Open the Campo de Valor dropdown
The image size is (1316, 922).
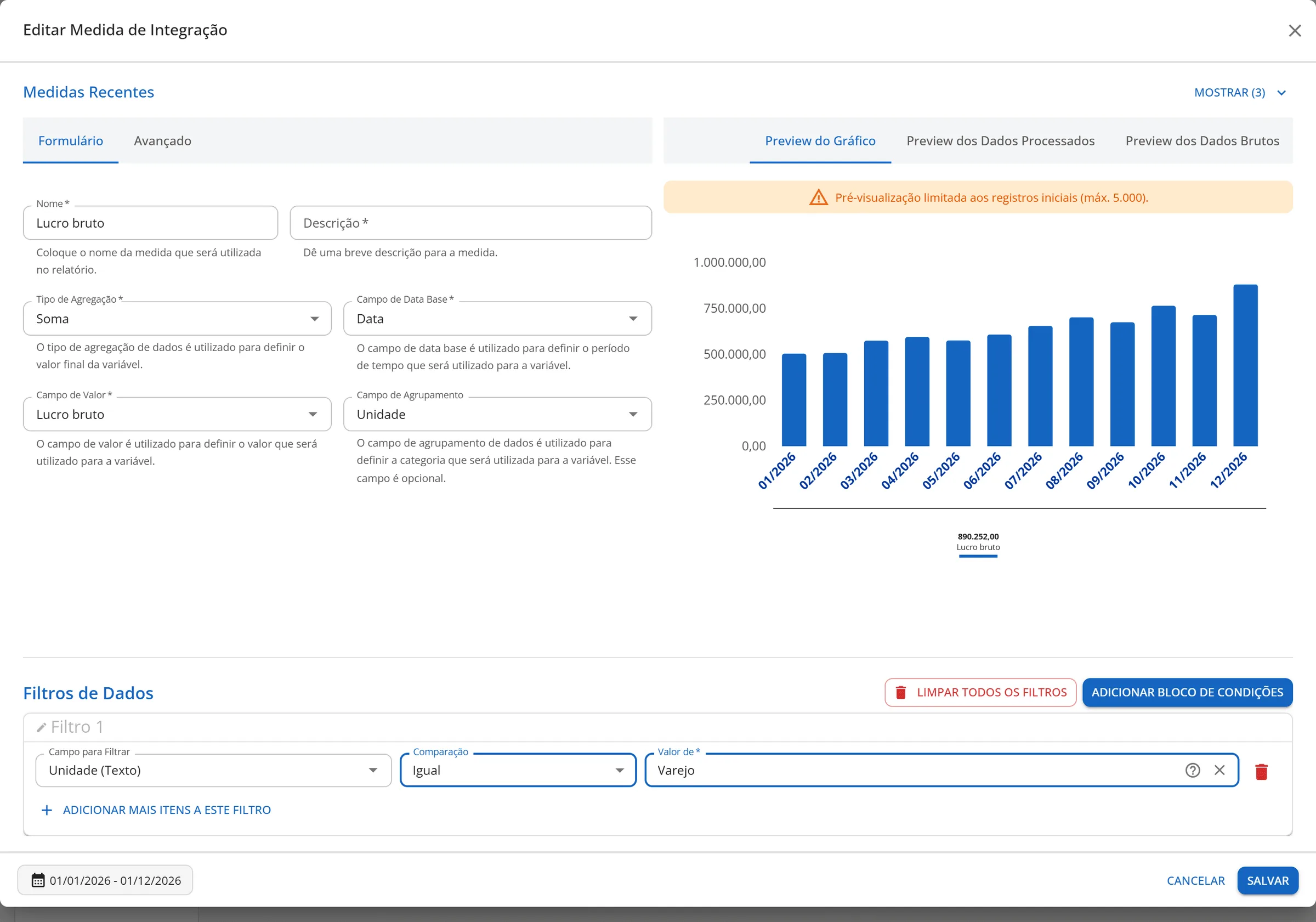pos(177,414)
